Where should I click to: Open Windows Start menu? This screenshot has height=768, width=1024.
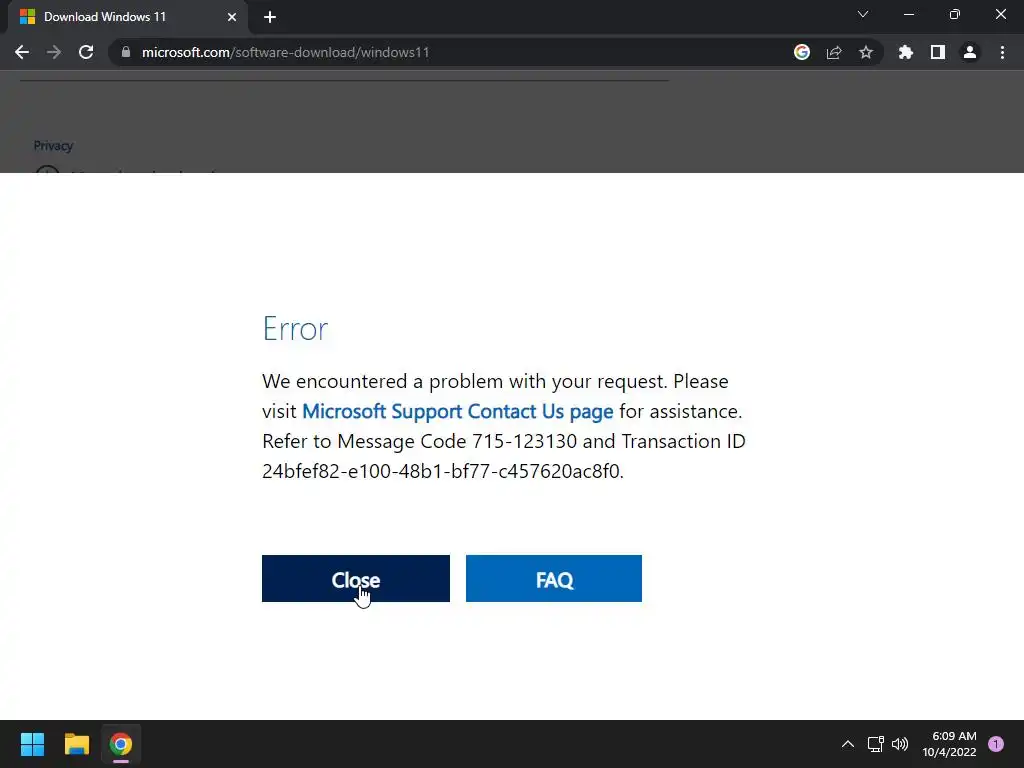32,744
